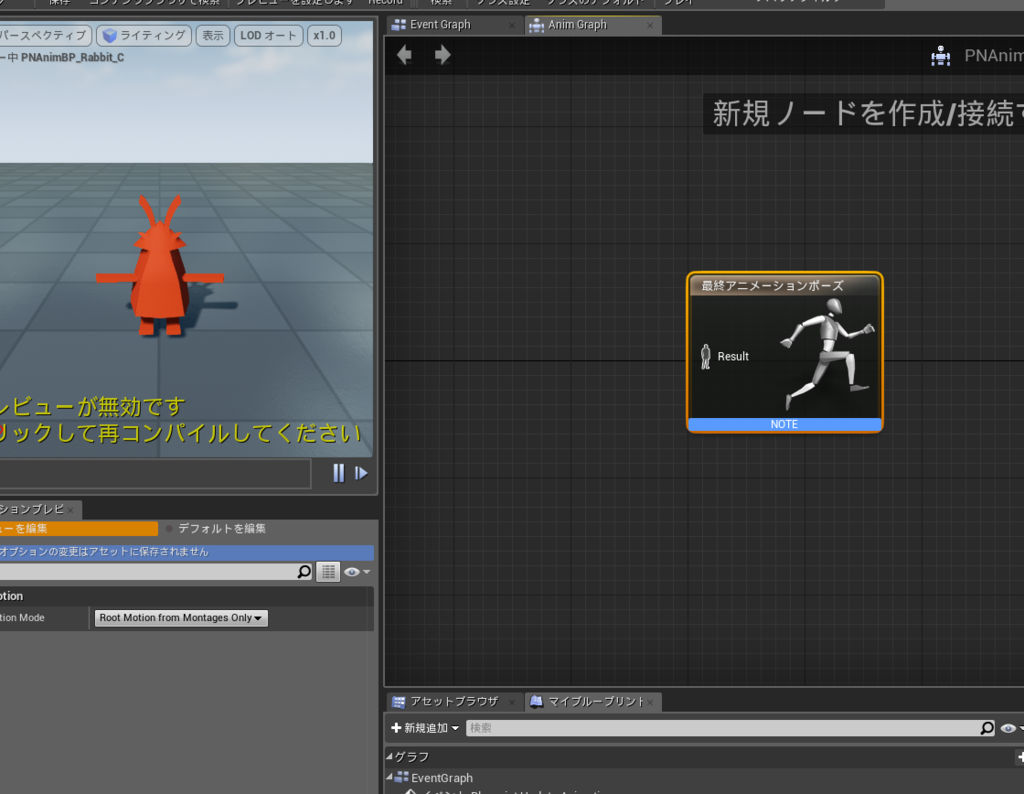Viewport: 1024px width, 794px height.
Task: Click the details panel search magnifier icon
Action: click(304, 572)
